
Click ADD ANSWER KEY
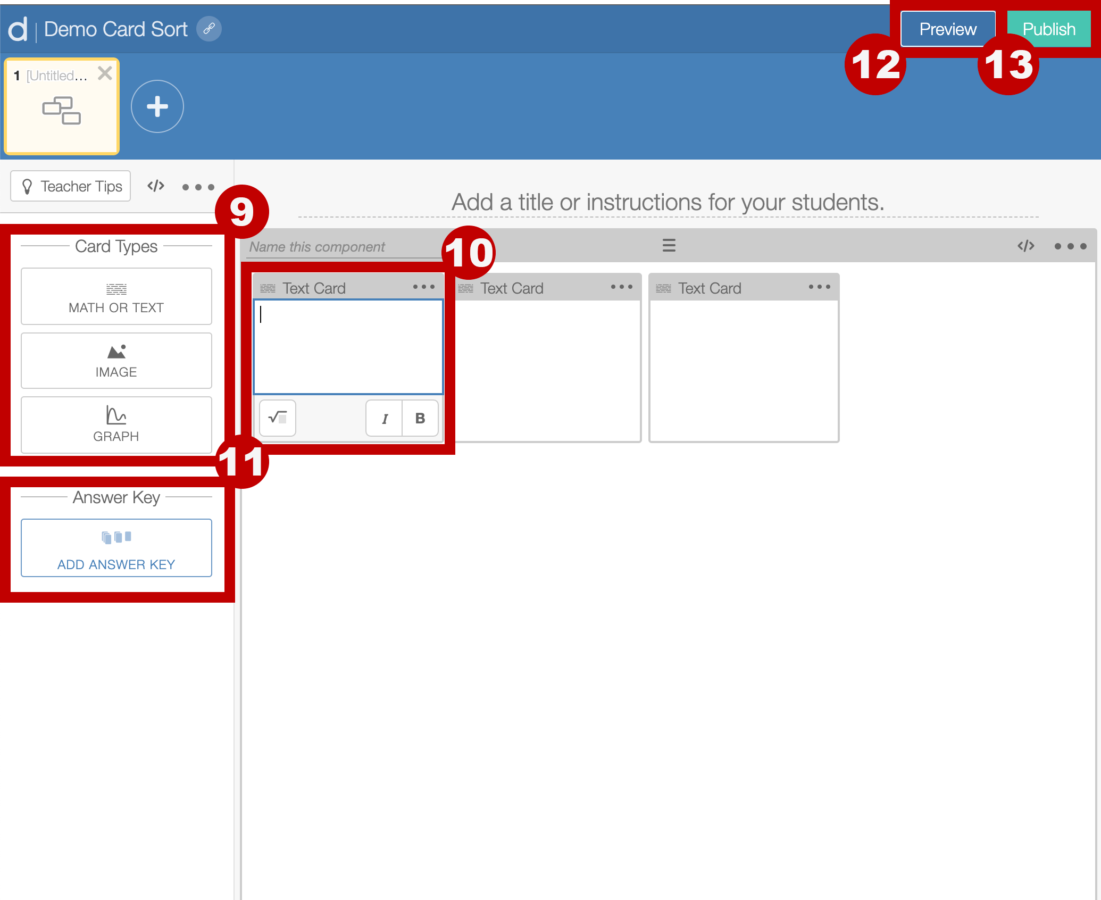coord(115,548)
